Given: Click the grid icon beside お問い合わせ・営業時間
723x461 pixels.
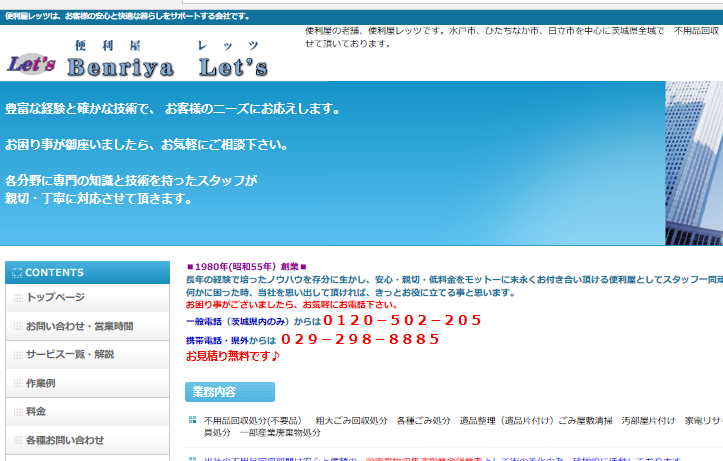Looking at the screenshot, I should [x=17, y=327].
